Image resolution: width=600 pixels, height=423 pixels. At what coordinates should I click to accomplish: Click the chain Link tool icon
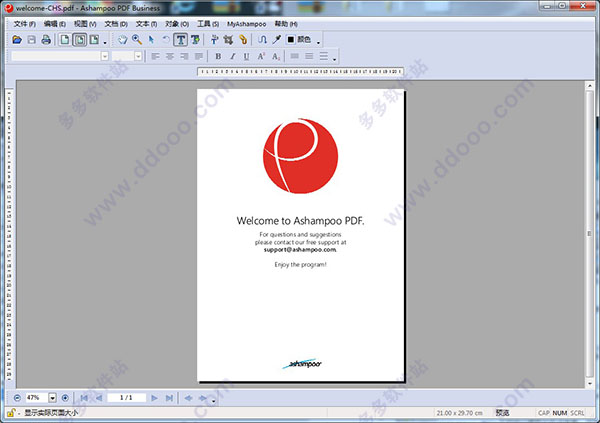click(x=243, y=39)
